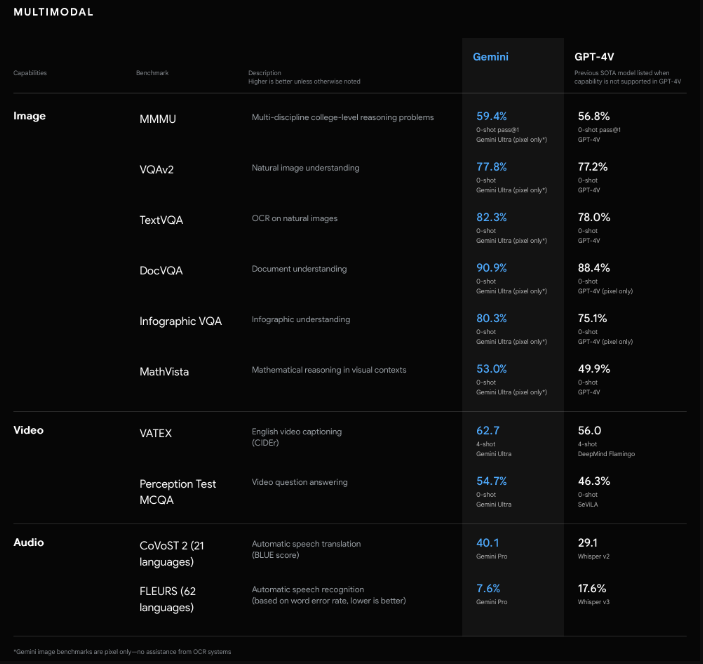Click the Document understanding description

[x=299, y=269]
